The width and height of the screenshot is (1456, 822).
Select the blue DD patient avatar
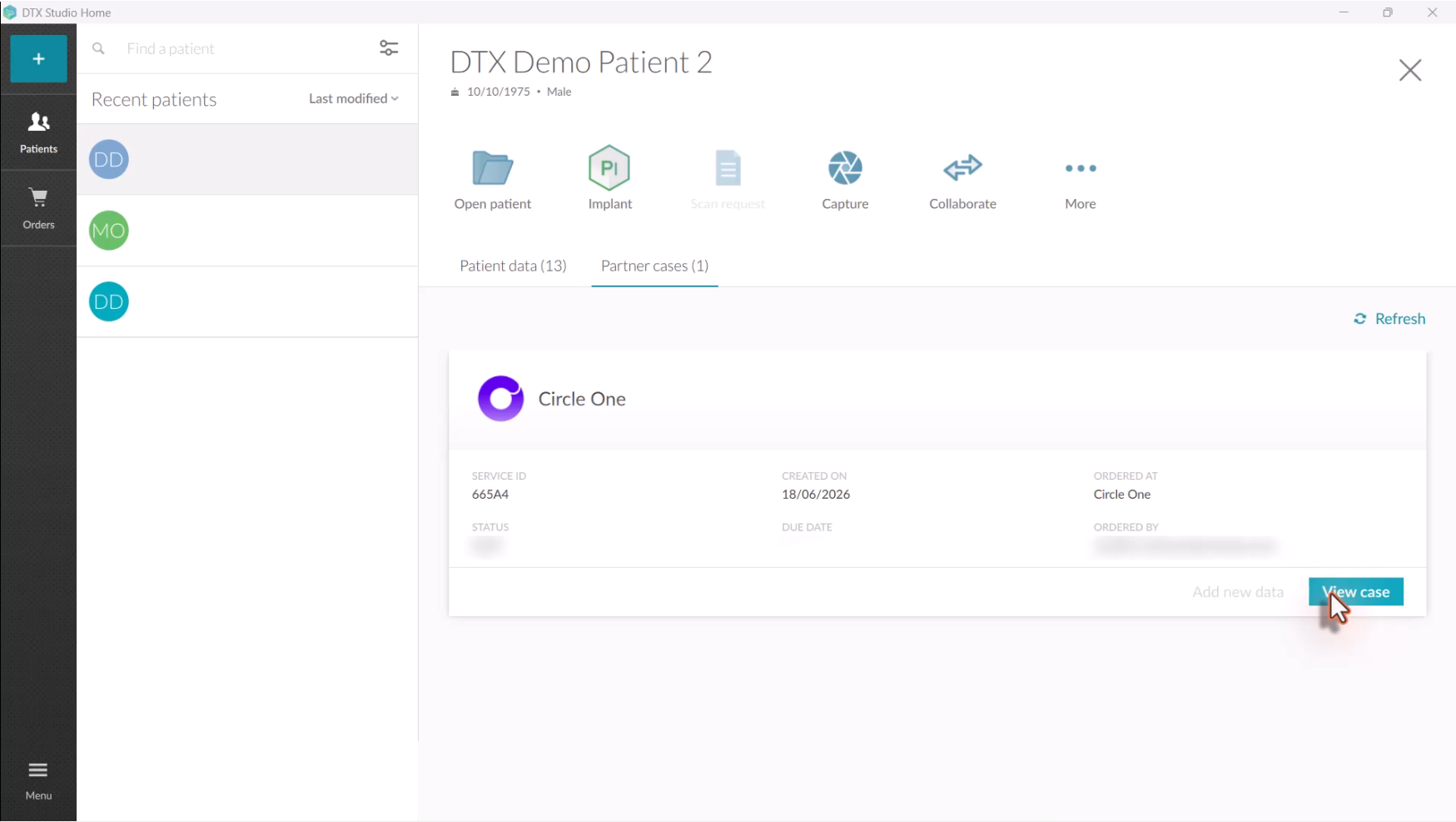click(x=109, y=160)
